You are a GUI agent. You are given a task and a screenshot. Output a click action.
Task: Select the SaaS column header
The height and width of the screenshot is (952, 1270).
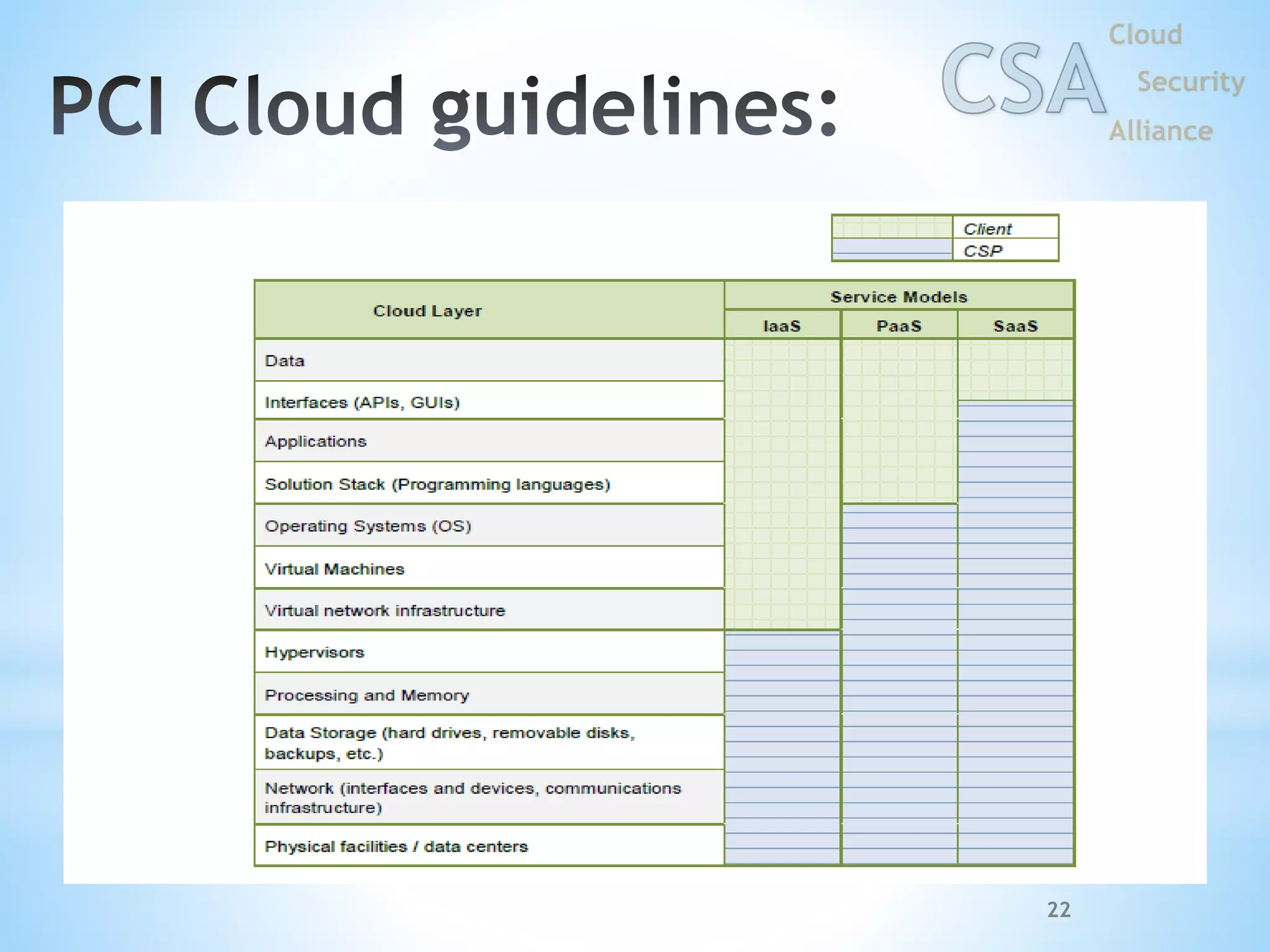(1015, 325)
